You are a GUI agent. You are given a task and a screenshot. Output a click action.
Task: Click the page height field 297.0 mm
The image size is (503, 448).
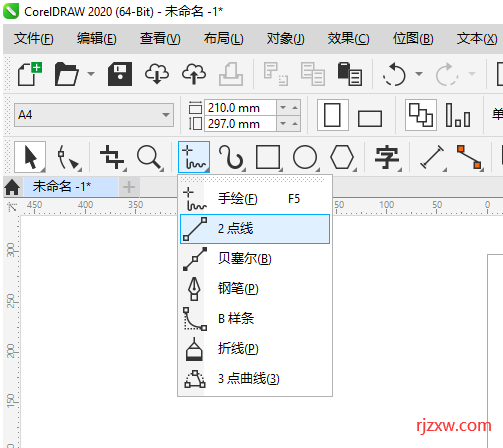(240, 124)
